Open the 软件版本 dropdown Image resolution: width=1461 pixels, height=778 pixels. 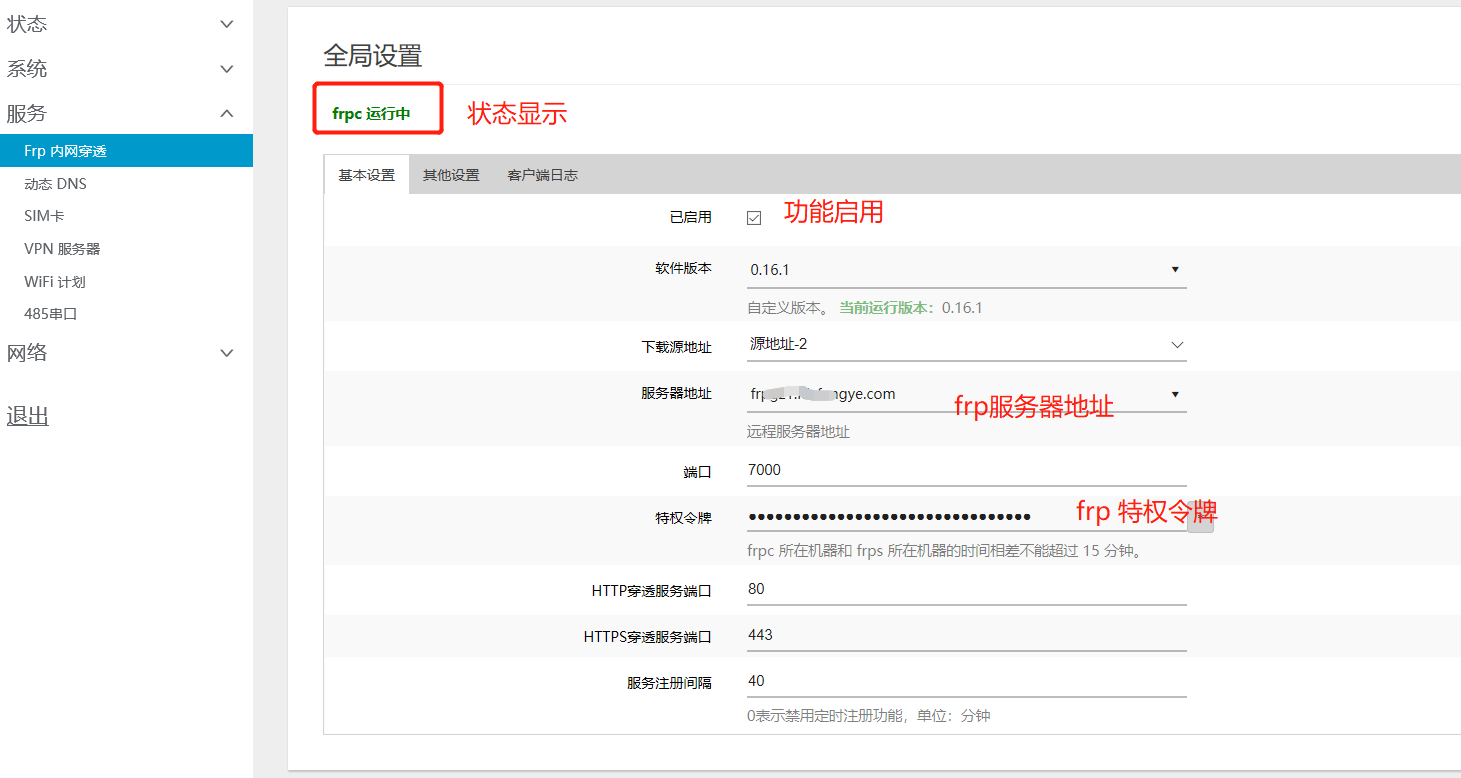[x=1176, y=269]
